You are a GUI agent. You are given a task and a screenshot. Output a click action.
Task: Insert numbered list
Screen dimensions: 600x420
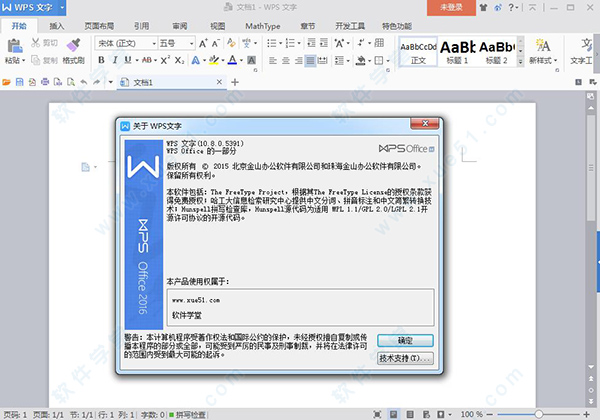(290, 43)
